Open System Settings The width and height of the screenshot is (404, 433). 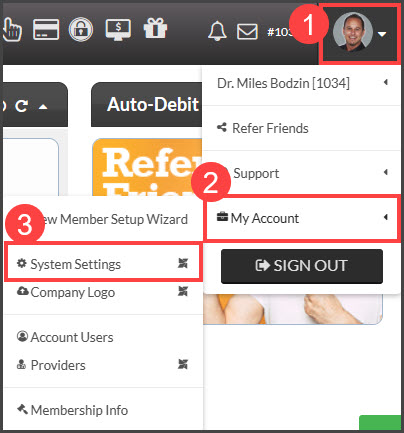pyautogui.click(x=103, y=264)
